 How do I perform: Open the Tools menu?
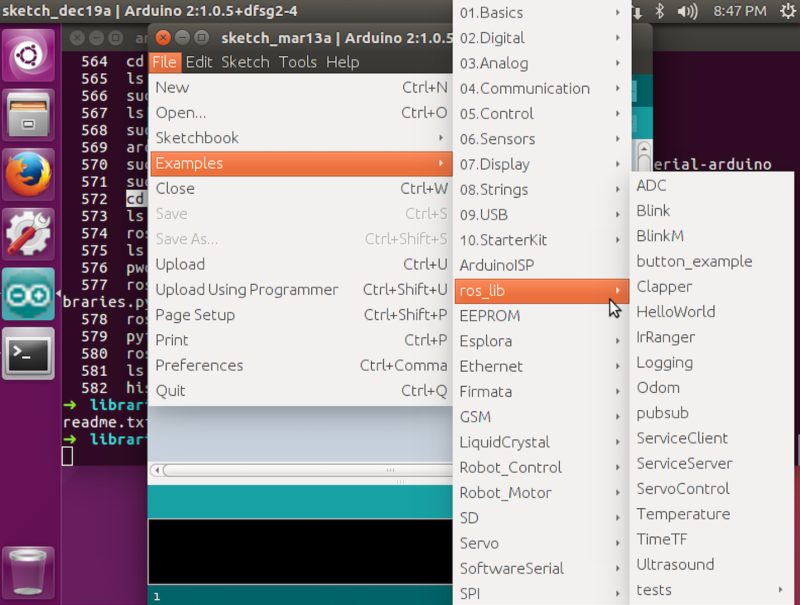297,62
